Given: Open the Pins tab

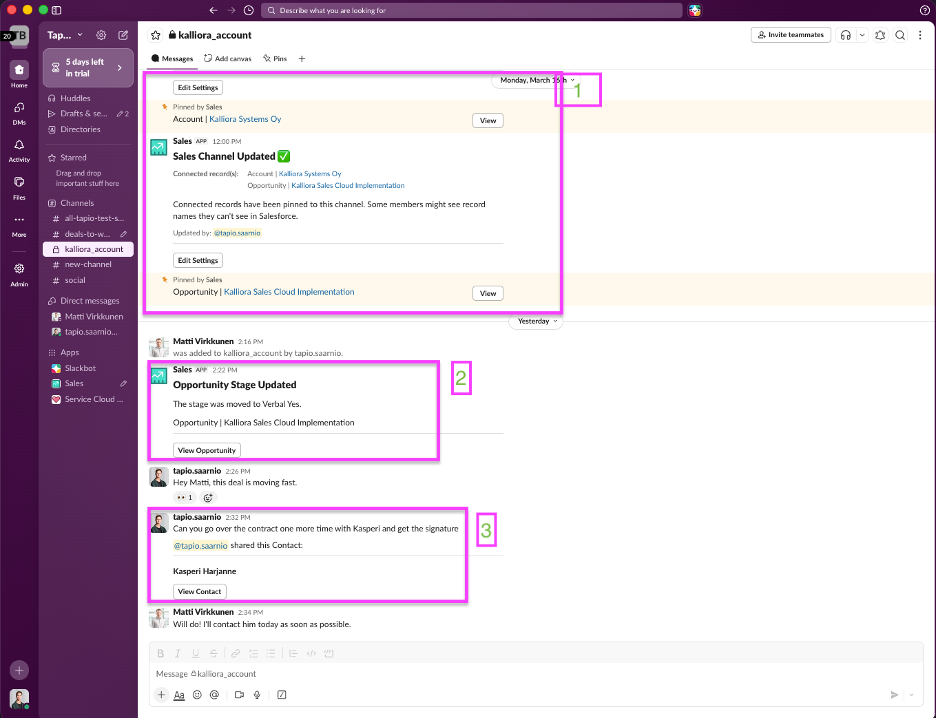Looking at the screenshot, I should click(275, 58).
